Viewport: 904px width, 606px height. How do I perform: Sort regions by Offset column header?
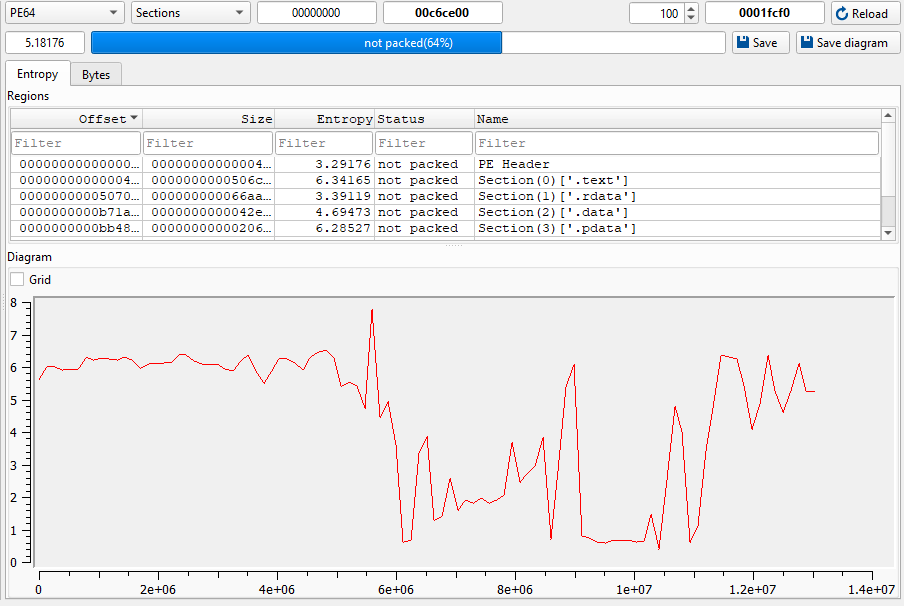click(76, 119)
